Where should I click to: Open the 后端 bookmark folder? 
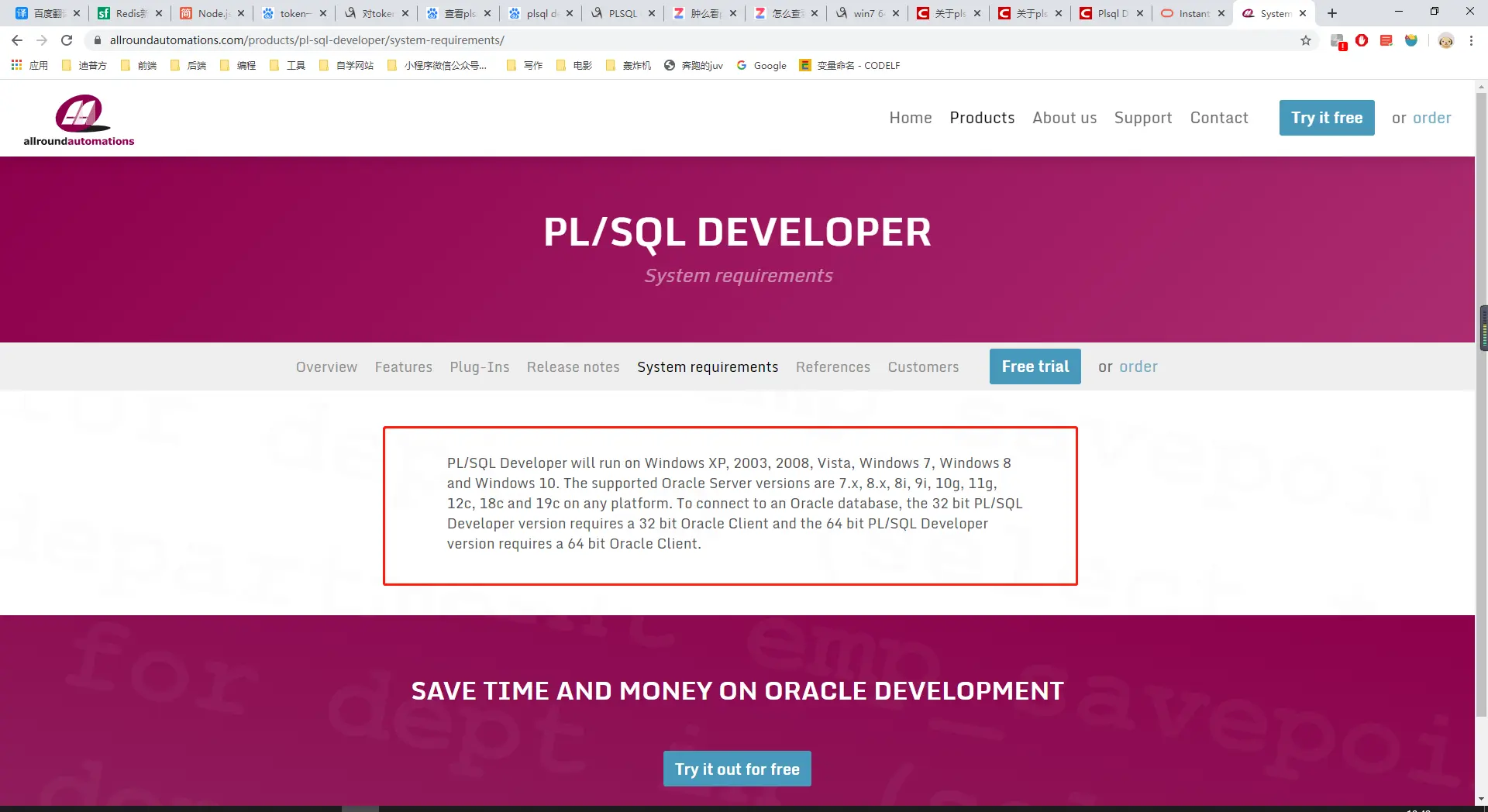188,66
